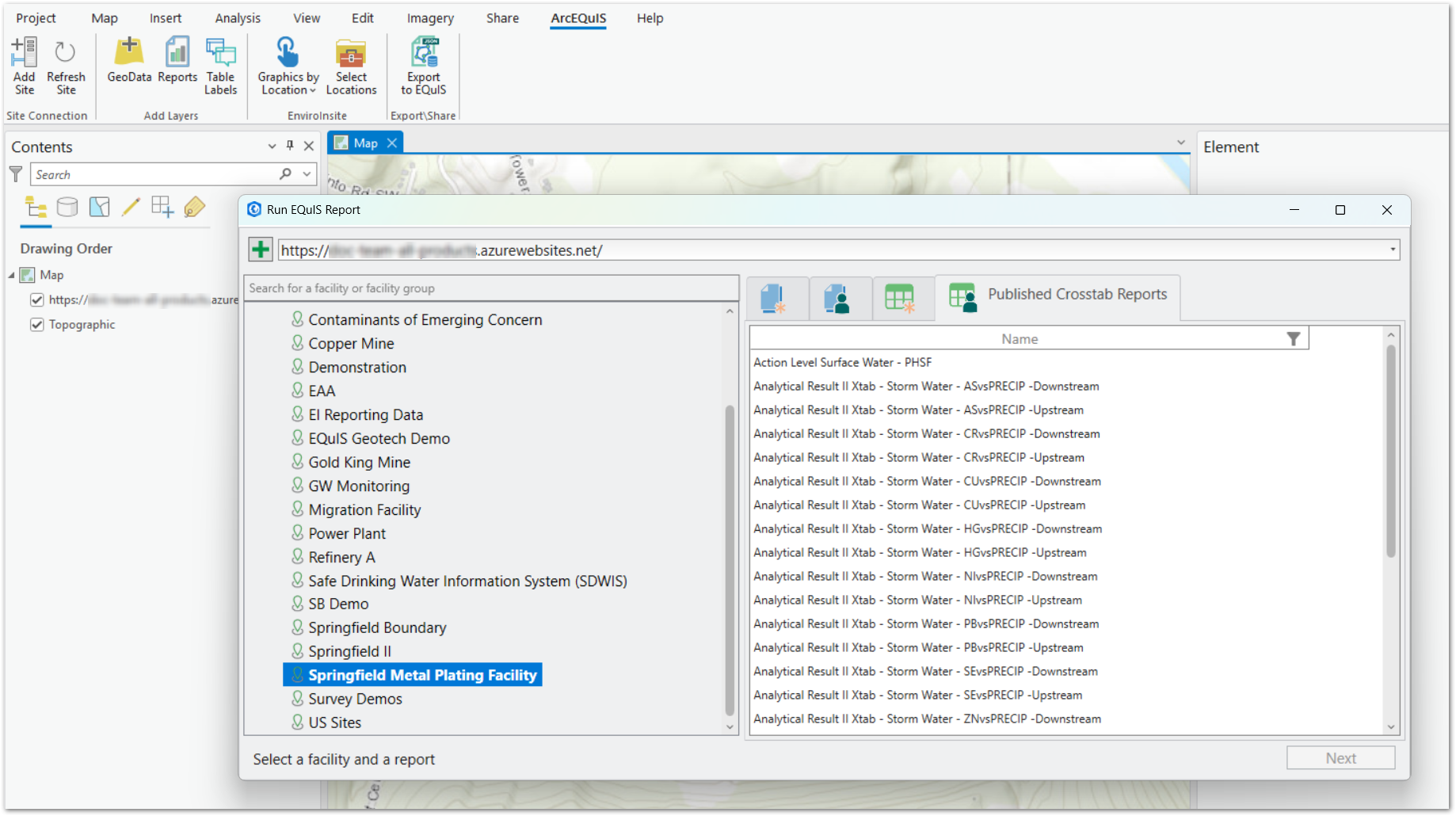Switch to the user reports tab icon
Screen dimensions: 1456x816
pos(837,299)
